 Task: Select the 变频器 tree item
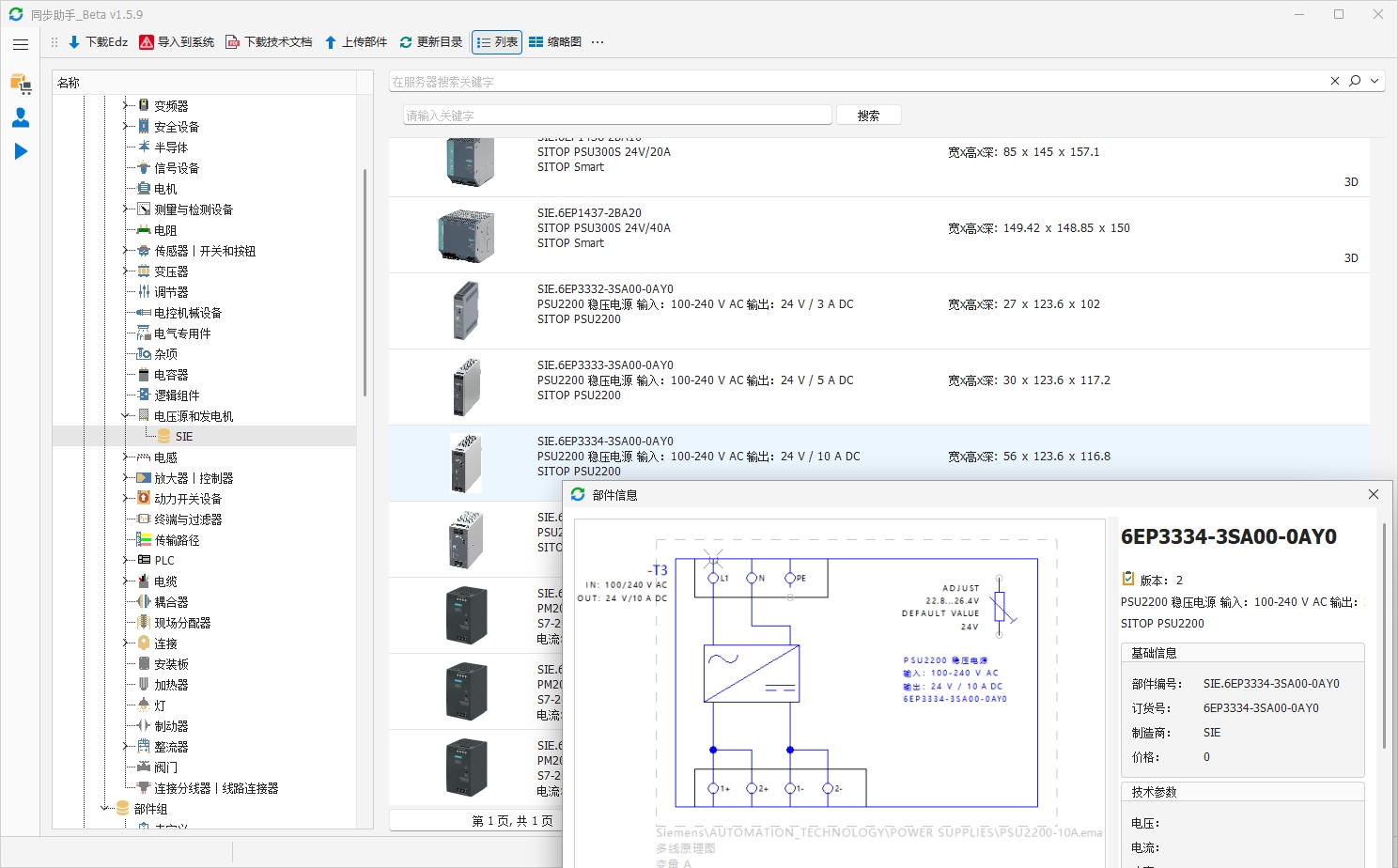171,106
